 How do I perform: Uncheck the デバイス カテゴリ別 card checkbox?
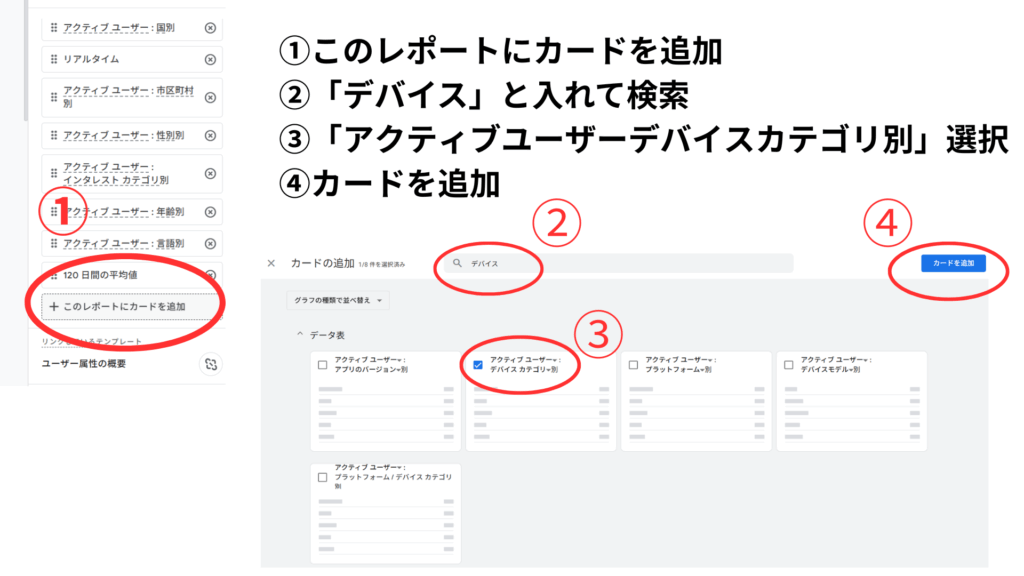[477, 363]
